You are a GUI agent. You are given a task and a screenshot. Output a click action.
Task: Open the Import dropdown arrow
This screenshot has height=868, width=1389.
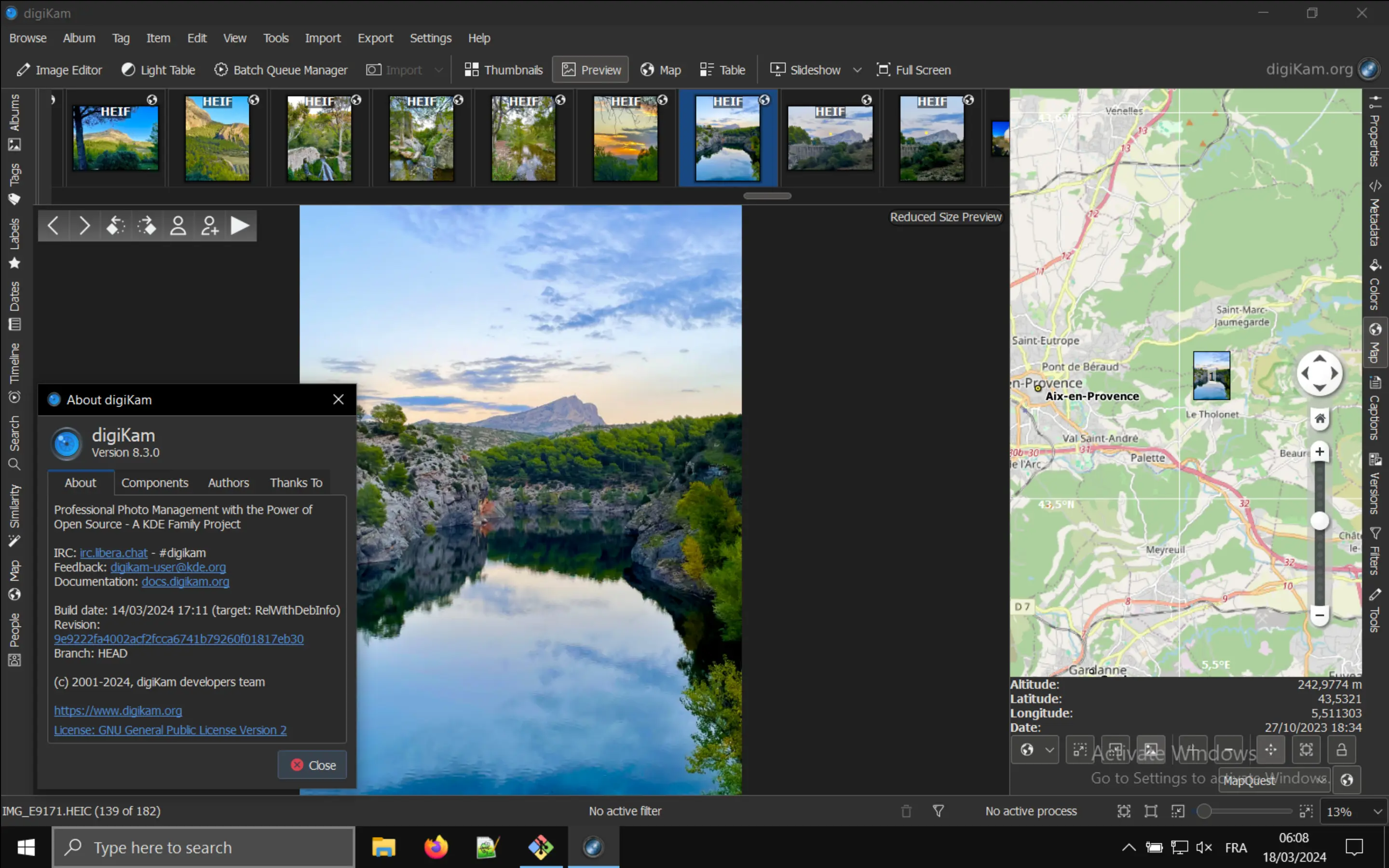click(x=439, y=69)
